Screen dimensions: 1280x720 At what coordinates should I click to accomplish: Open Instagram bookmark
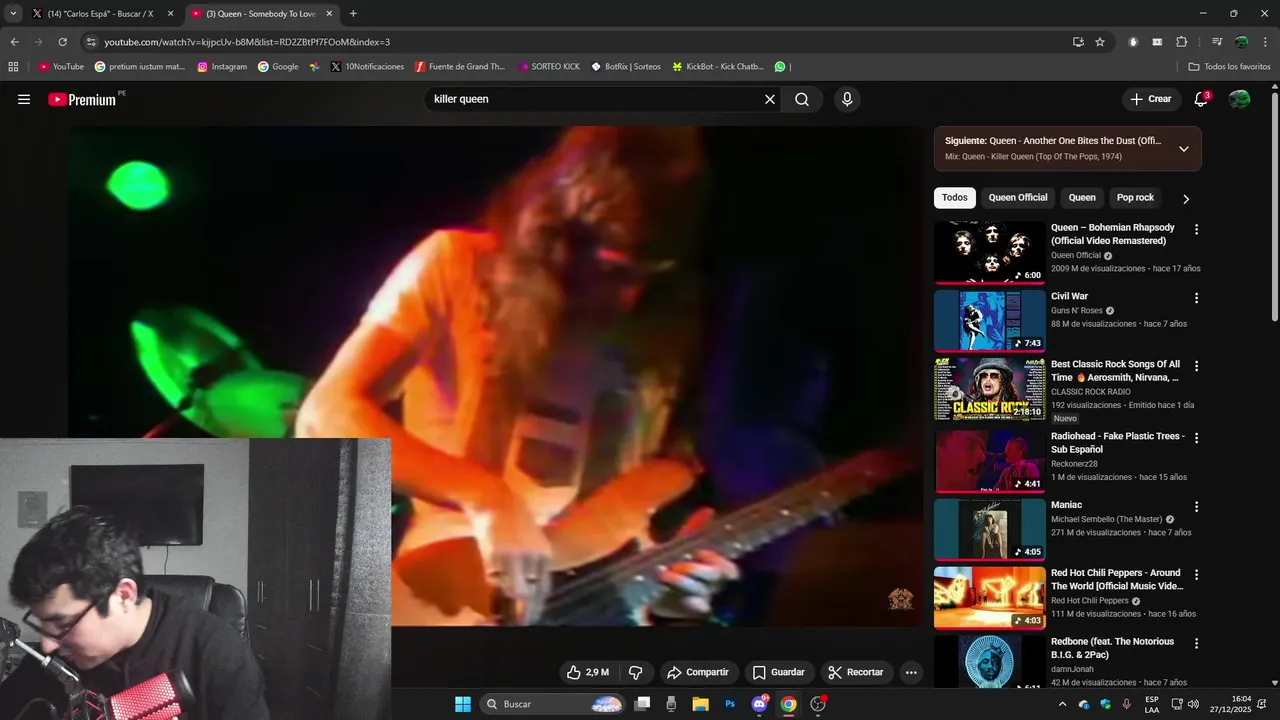222,67
